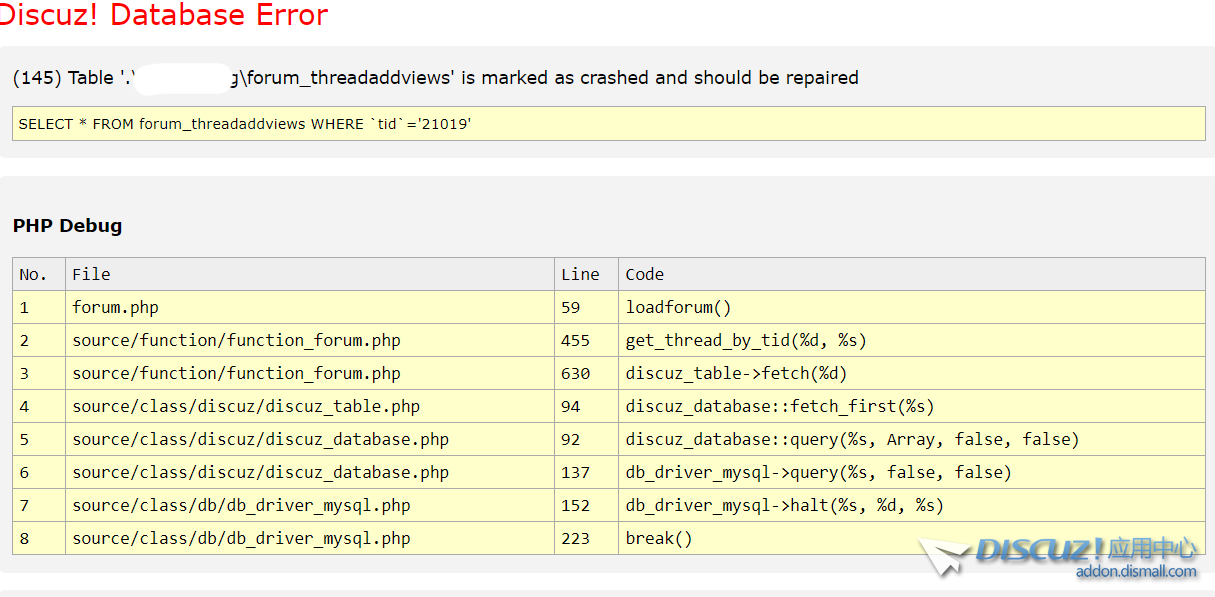Select the discuz_table.php file path

coord(246,406)
